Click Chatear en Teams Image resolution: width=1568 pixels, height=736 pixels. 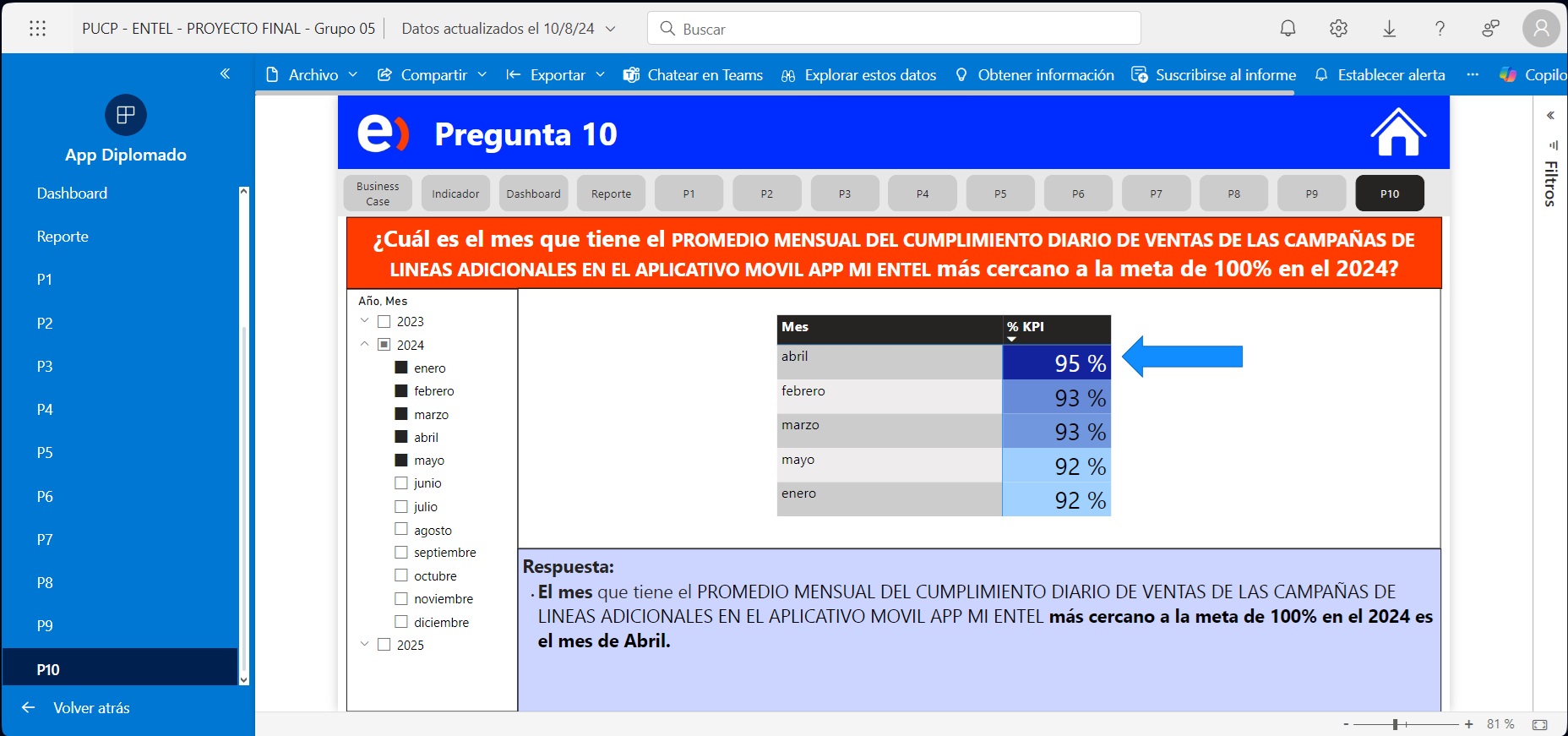[x=693, y=74]
